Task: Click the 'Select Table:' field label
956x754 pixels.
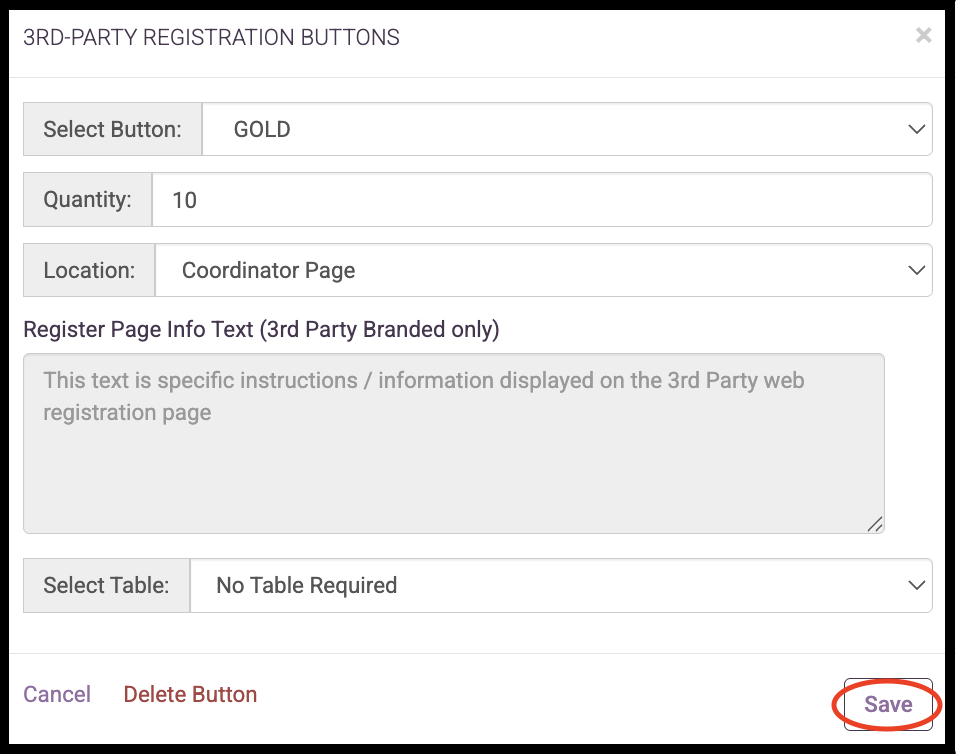Action: [106, 585]
